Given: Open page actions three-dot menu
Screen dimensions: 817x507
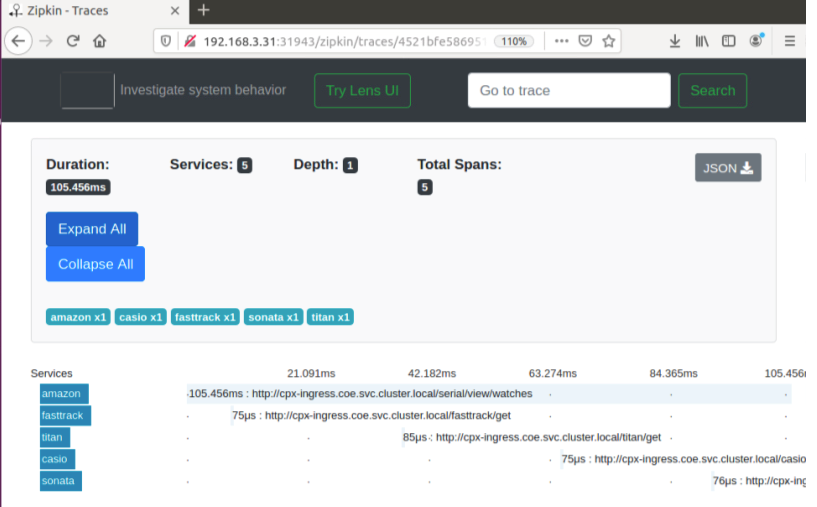Looking at the screenshot, I should tap(560, 42).
